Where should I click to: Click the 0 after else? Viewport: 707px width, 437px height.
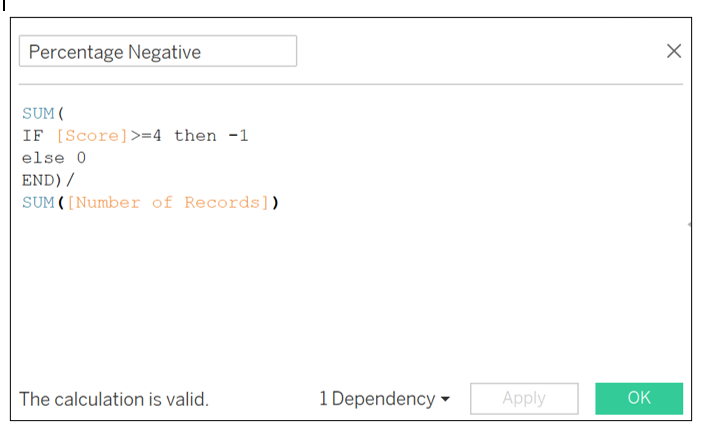(x=82, y=158)
